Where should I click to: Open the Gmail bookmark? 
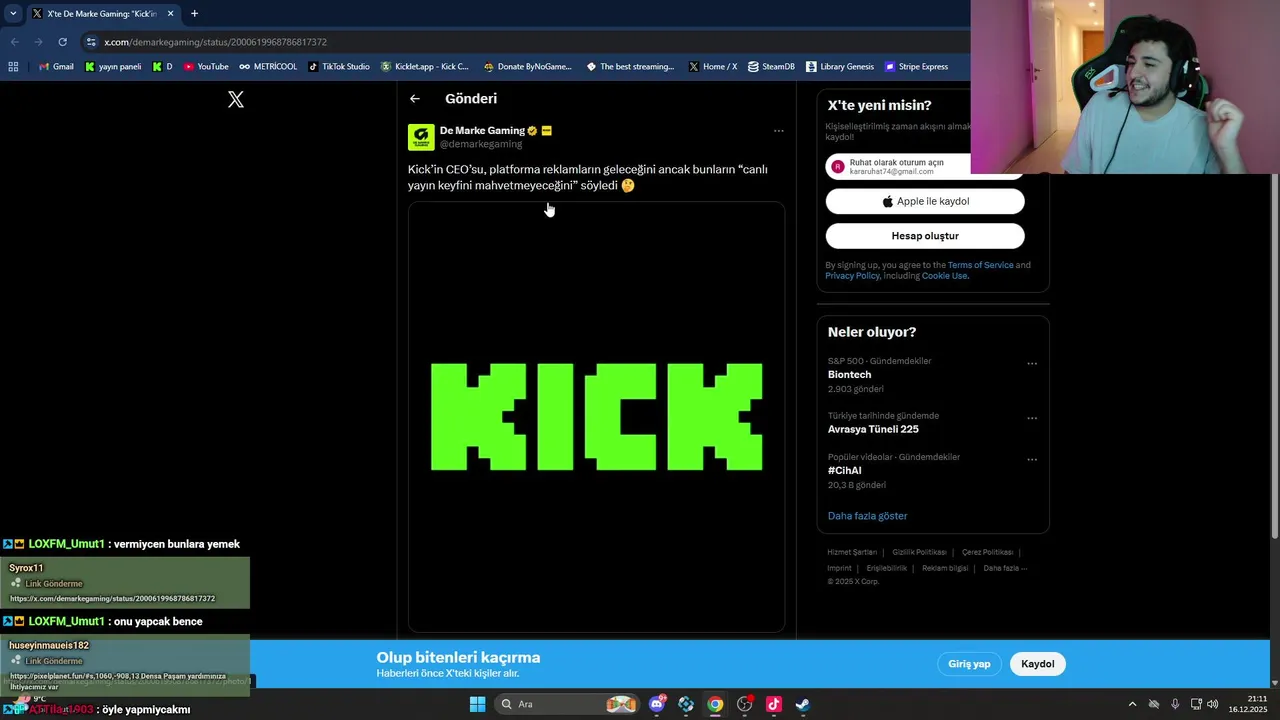(x=56, y=67)
